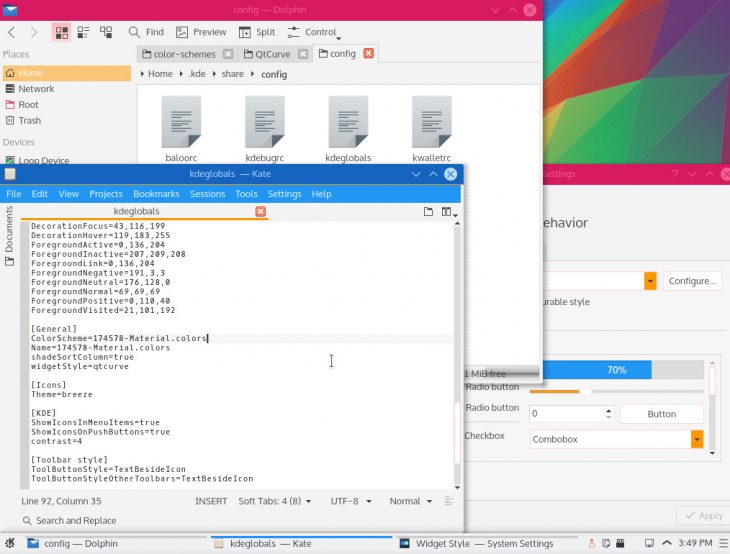Click Button in style preview
This screenshot has width=730, height=554.
[662, 414]
